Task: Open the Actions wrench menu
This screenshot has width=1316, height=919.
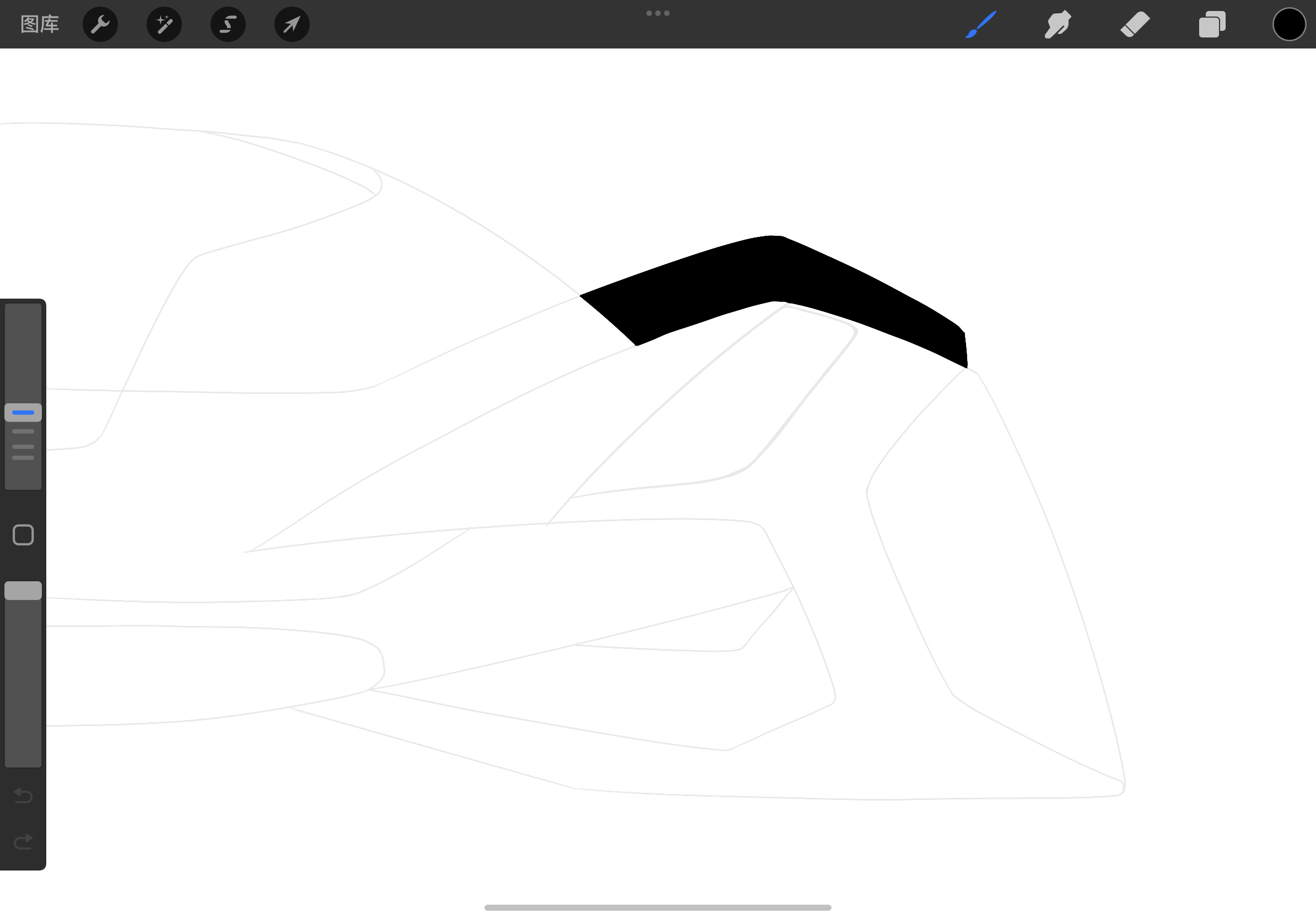Action: 100,24
